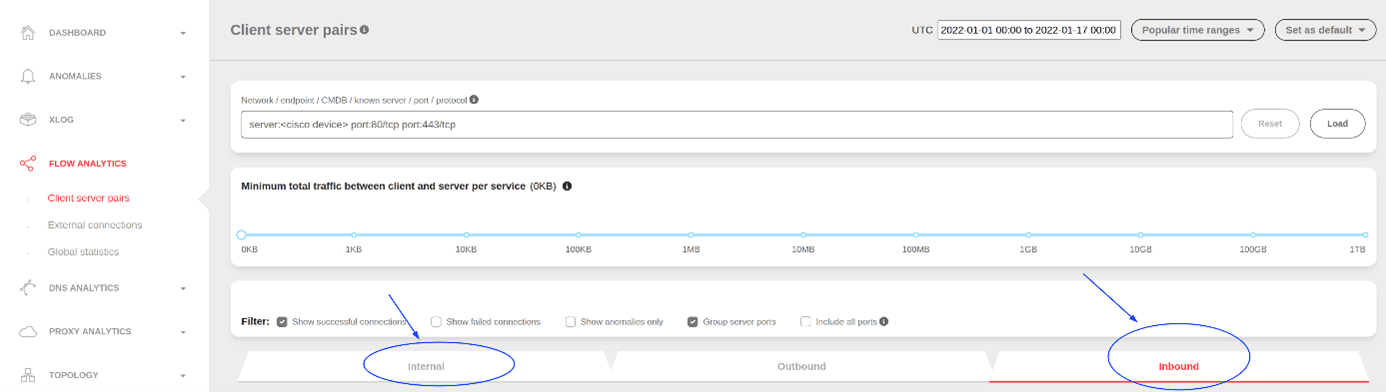Screen dimensions: 1386x392
Task: Click the Load button
Action: 1338,124
